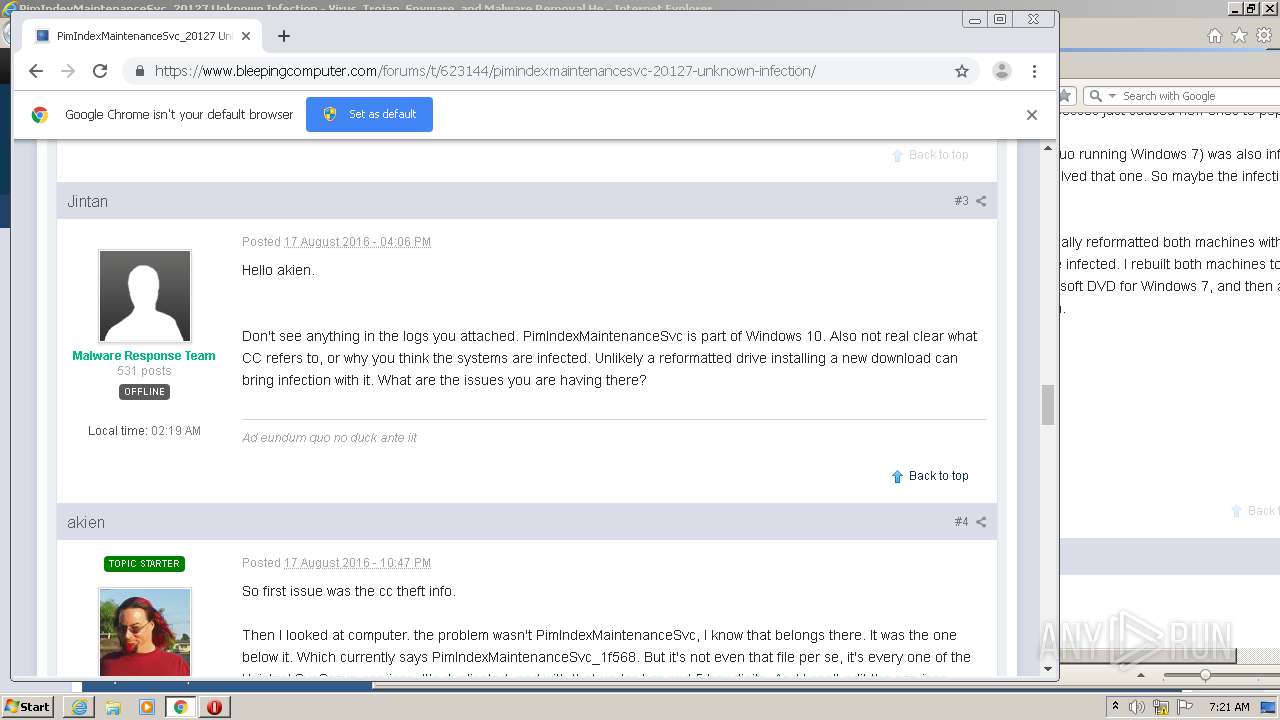Open Chrome's three-dot menu
Screen dimensions: 1280x720
coord(1035,71)
